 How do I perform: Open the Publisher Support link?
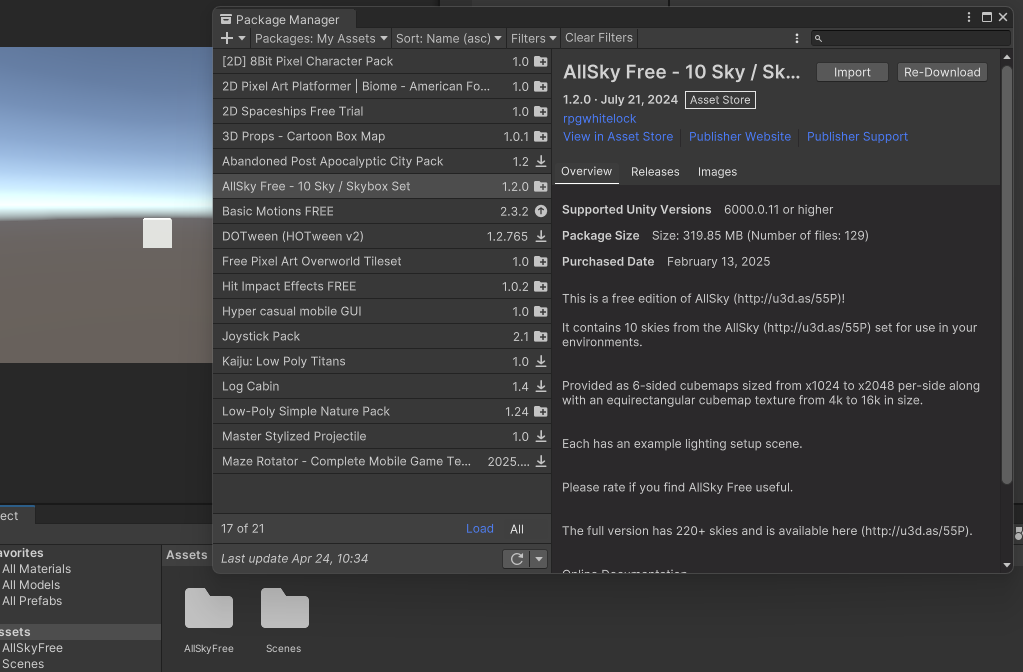point(857,137)
